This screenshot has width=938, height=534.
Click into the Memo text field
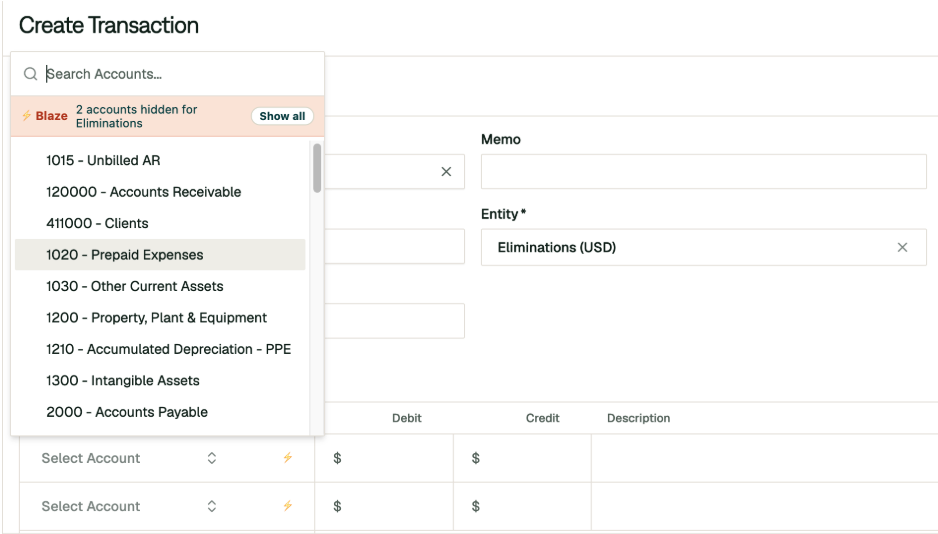tap(704, 172)
